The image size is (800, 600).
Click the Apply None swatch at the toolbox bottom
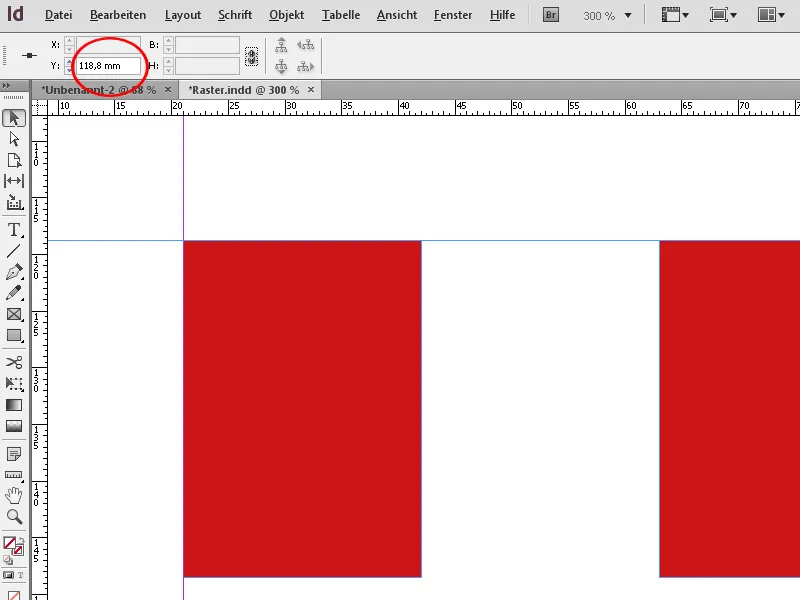click(x=14, y=595)
